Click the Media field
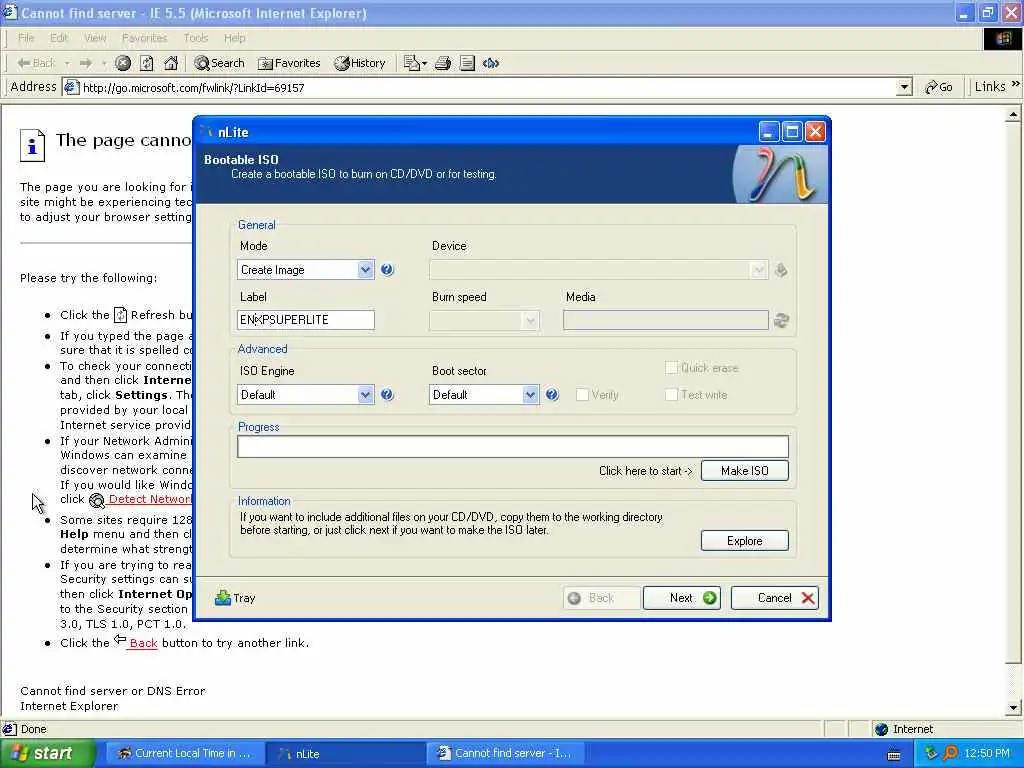Screen dimensions: 1024x768 [x=665, y=320]
